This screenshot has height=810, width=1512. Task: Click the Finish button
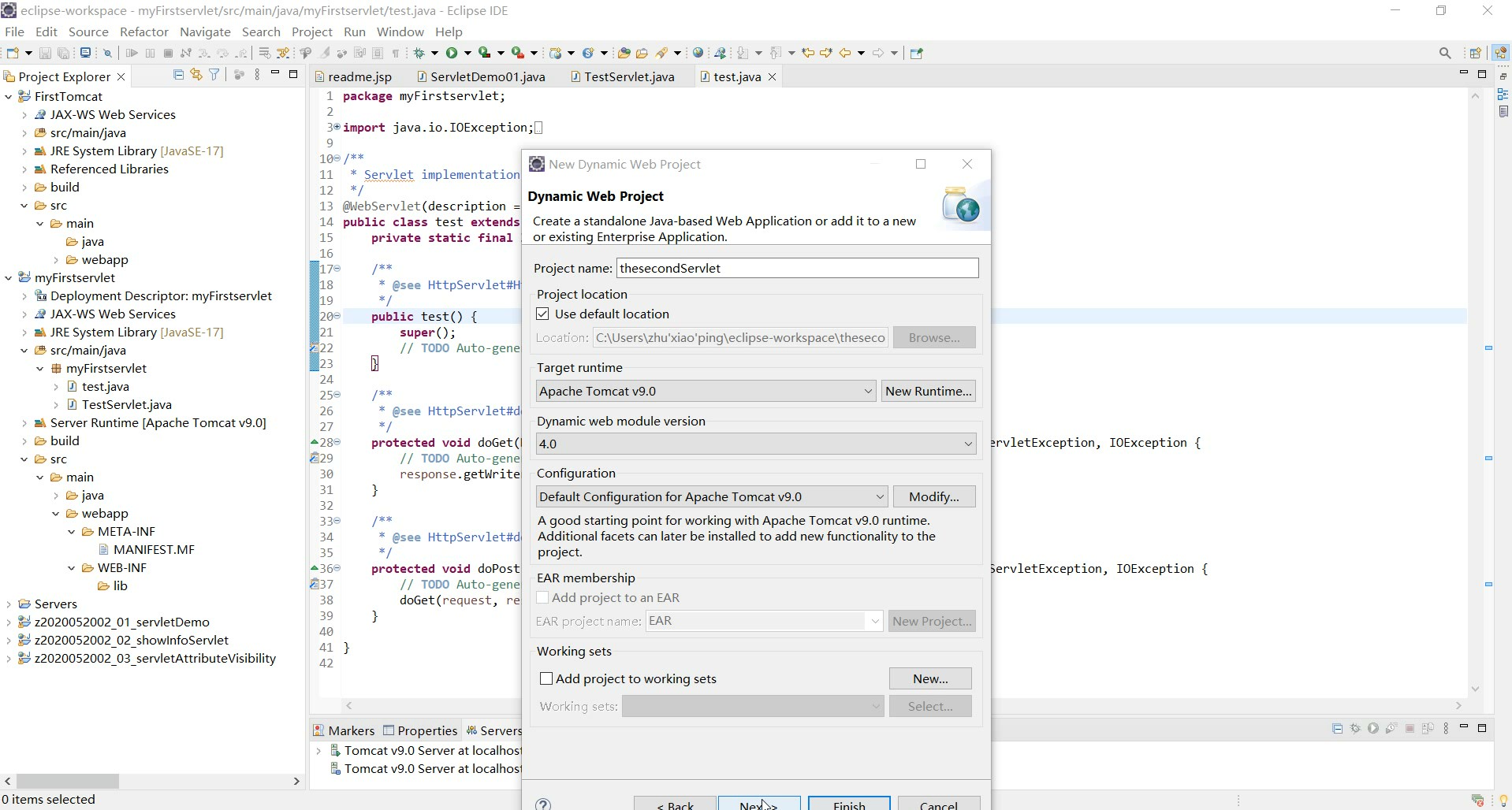point(849,804)
